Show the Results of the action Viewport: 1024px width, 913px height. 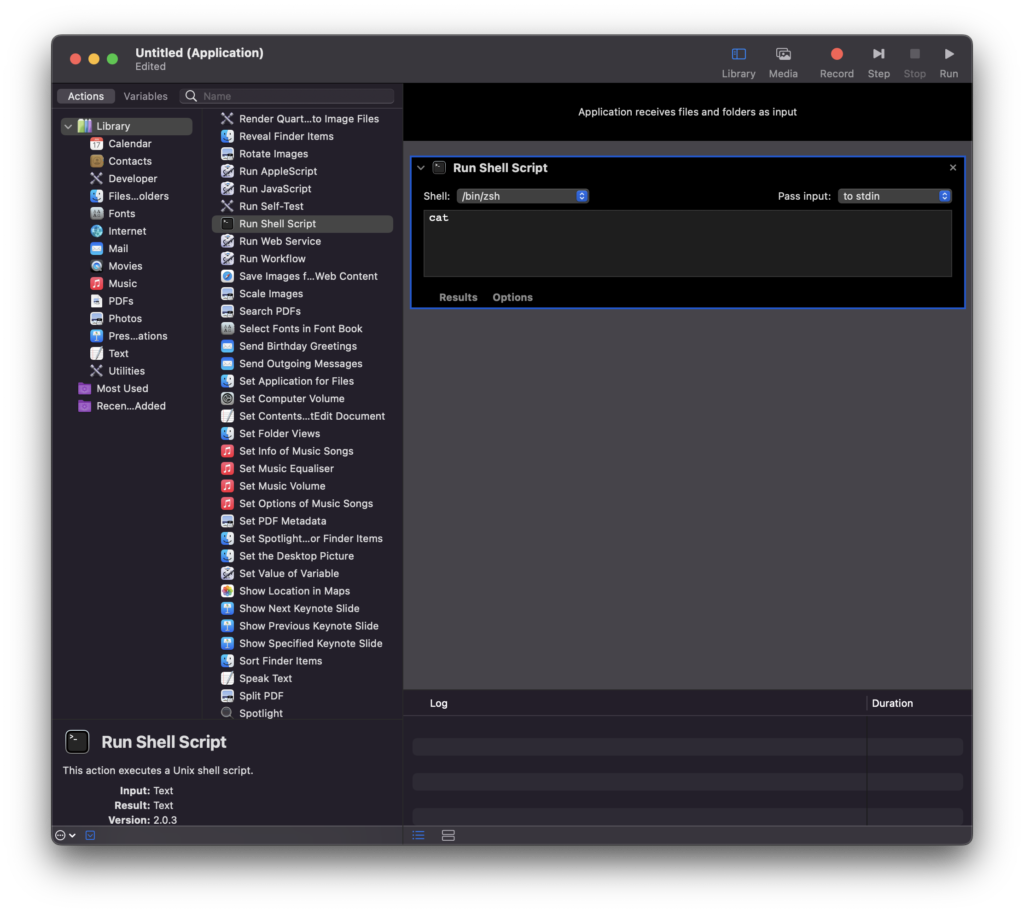point(458,297)
